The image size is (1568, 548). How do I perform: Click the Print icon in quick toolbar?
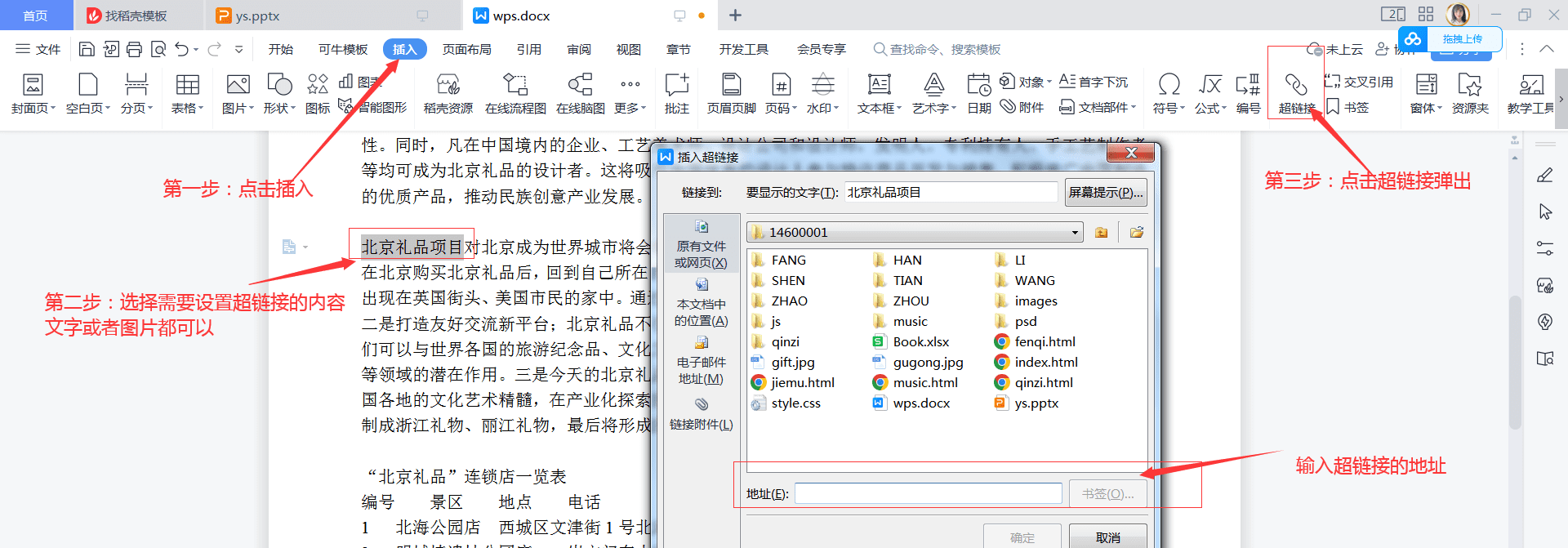click(135, 49)
